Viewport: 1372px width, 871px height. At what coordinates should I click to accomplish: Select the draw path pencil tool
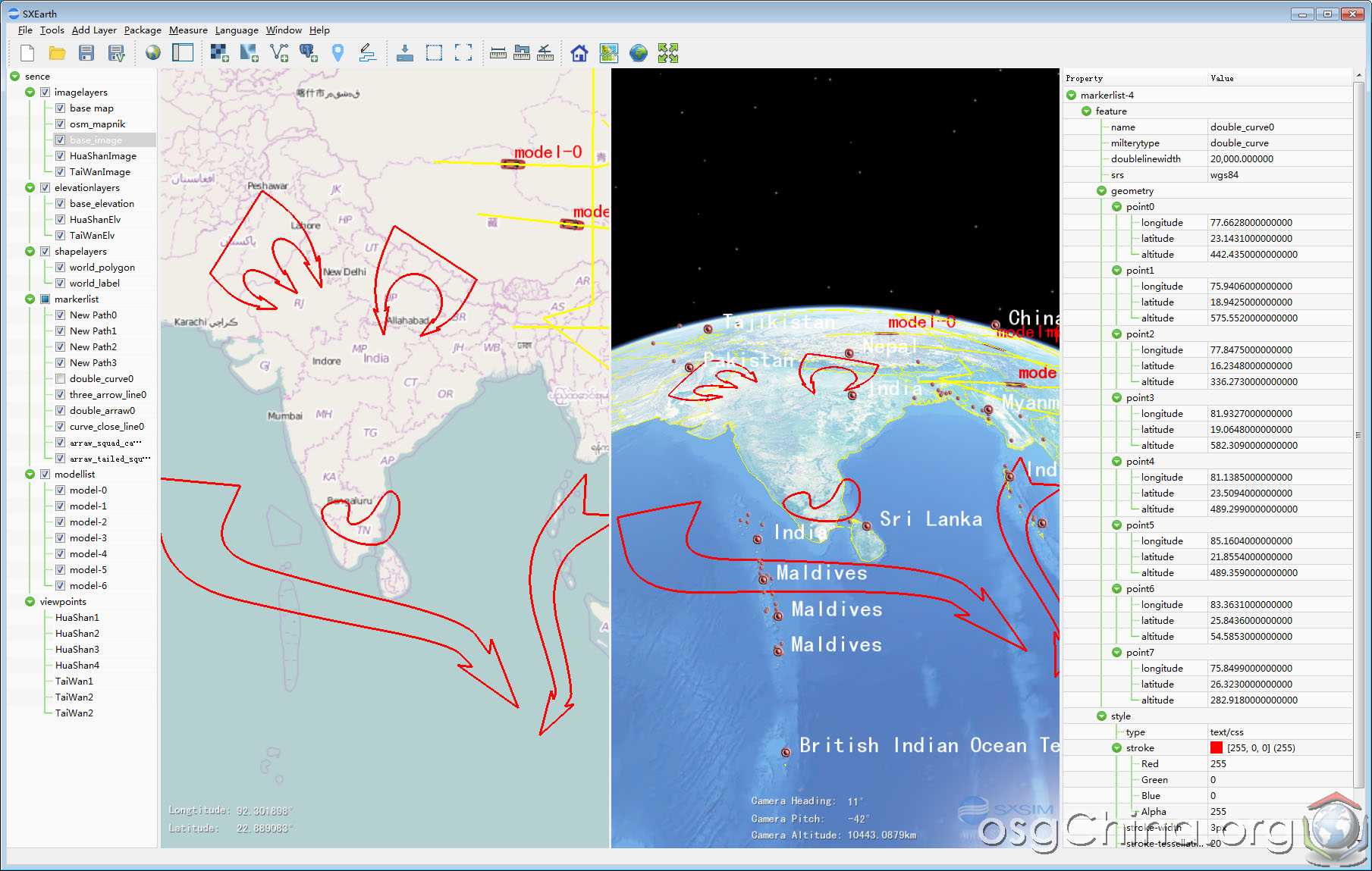click(x=367, y=52)
